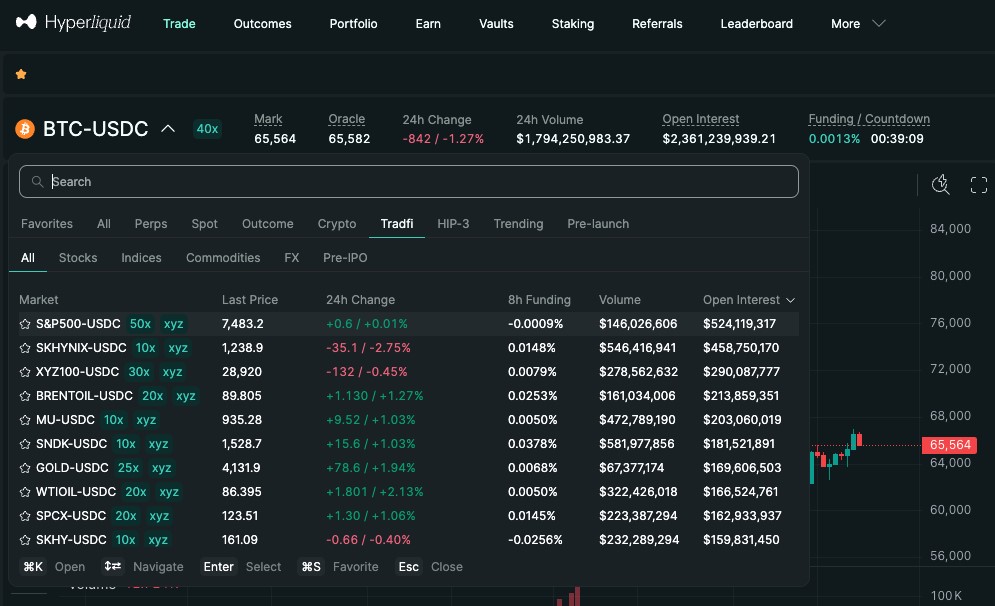This screenshot has width=995, height=606.
Task: Favorite the S&P500-USDC market star
Action: 25,324
